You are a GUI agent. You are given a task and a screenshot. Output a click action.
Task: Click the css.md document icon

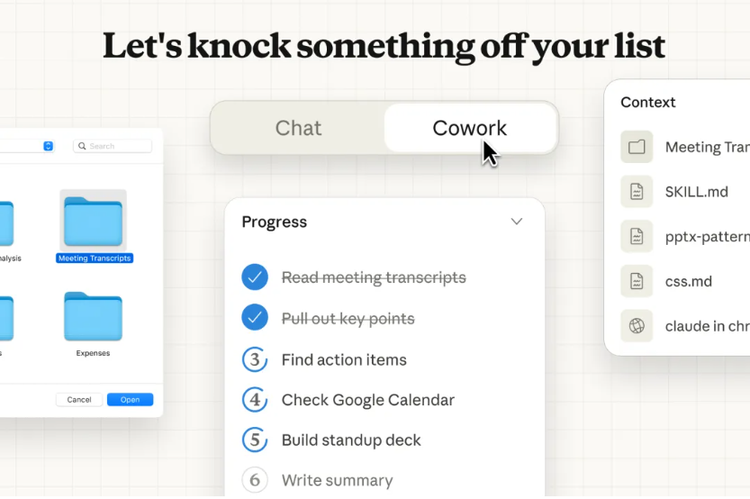[x=637, y=281]
